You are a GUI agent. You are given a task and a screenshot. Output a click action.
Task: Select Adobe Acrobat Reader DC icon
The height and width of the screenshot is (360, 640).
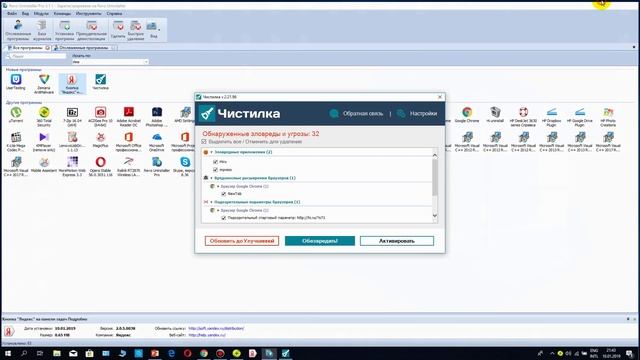(129, 116)
